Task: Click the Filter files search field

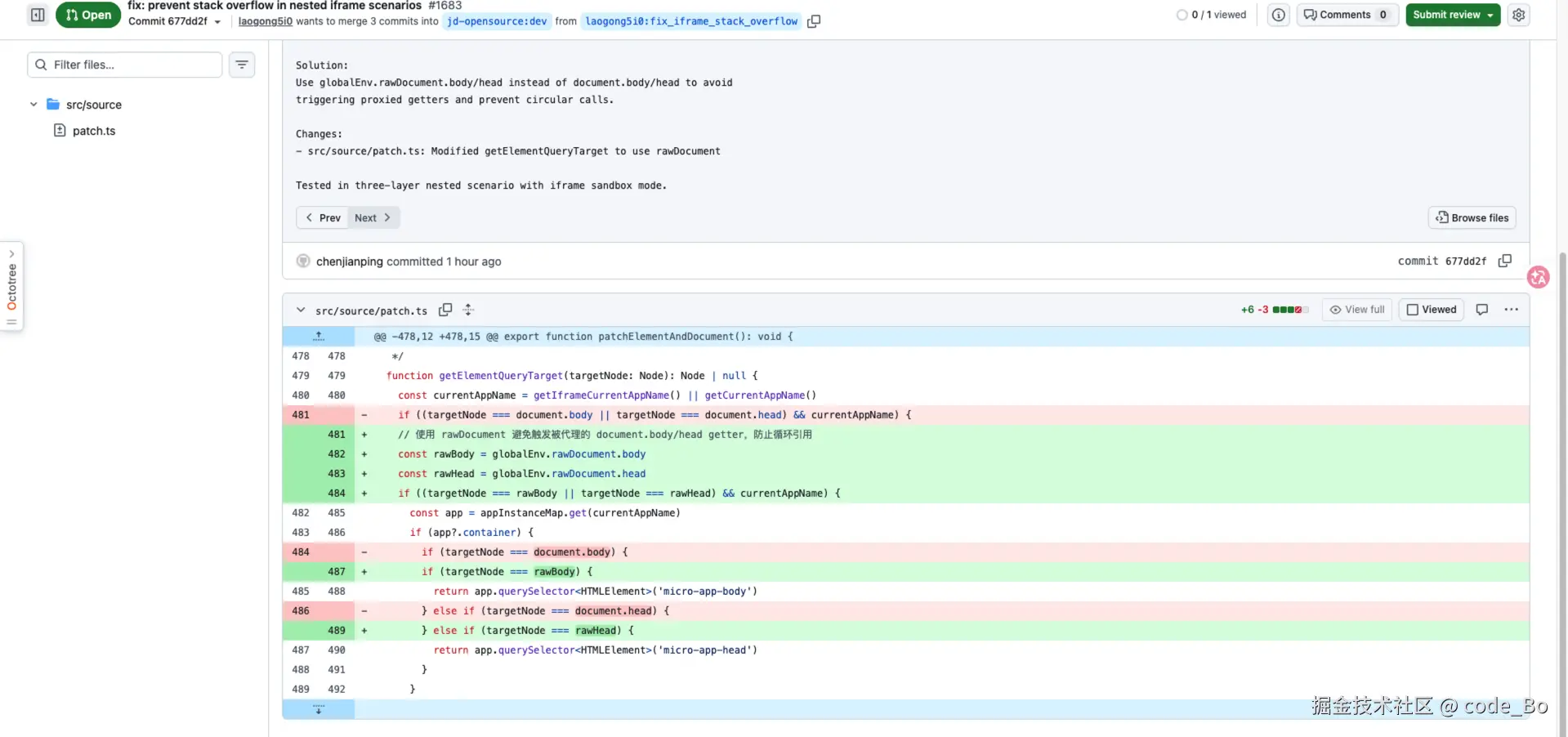Action: (131, 65)
